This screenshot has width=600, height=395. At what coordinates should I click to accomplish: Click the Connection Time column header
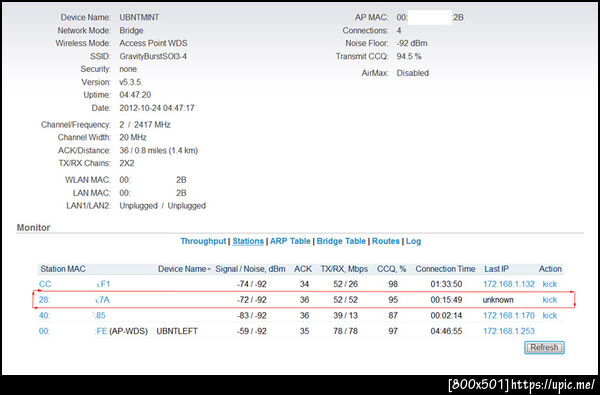(445, 269)
